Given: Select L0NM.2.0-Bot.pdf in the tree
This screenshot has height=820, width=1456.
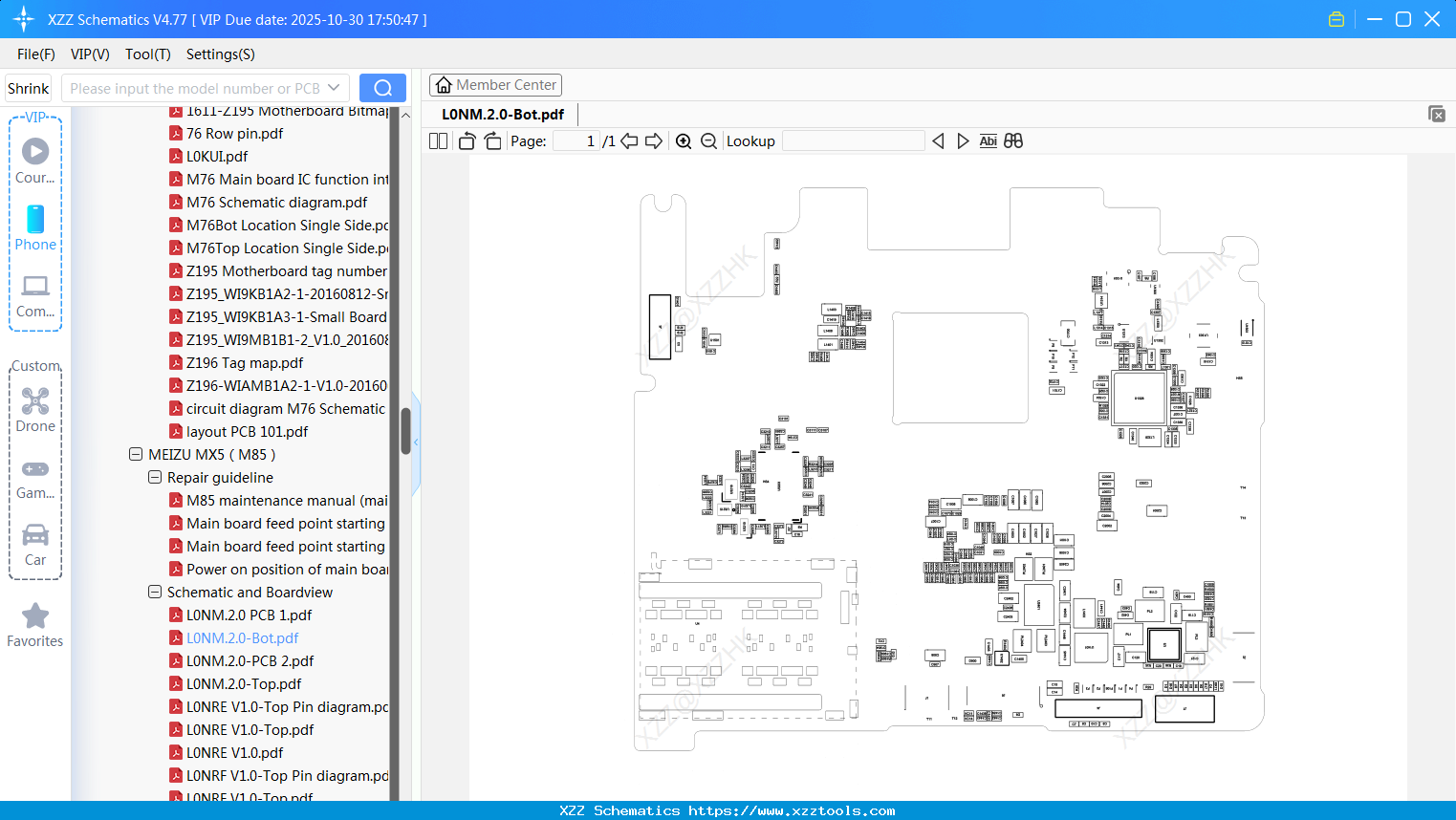Looking at the screenshot, I should point(242,638).
